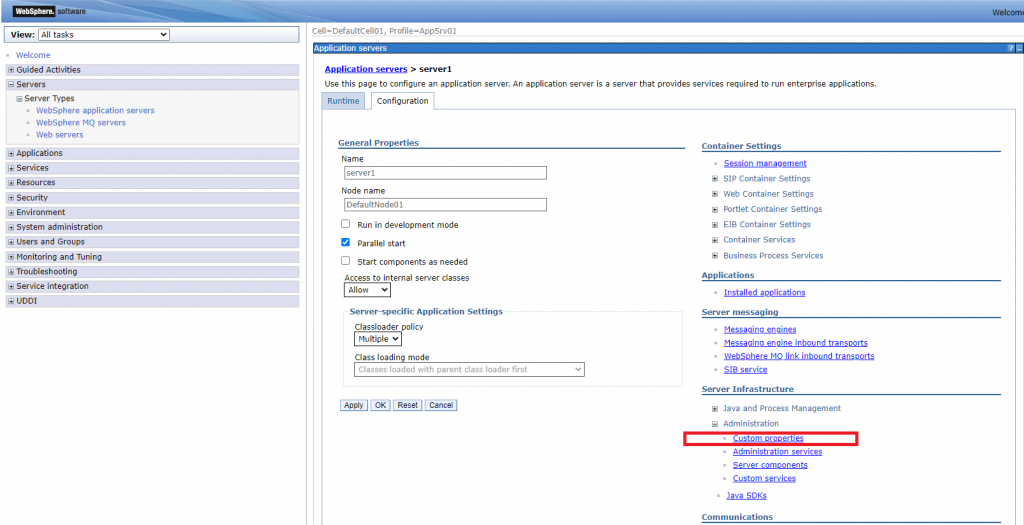Screen dimensions: 1024x525
Task: Expand Guided Activities in navigation
Action: 11,70
